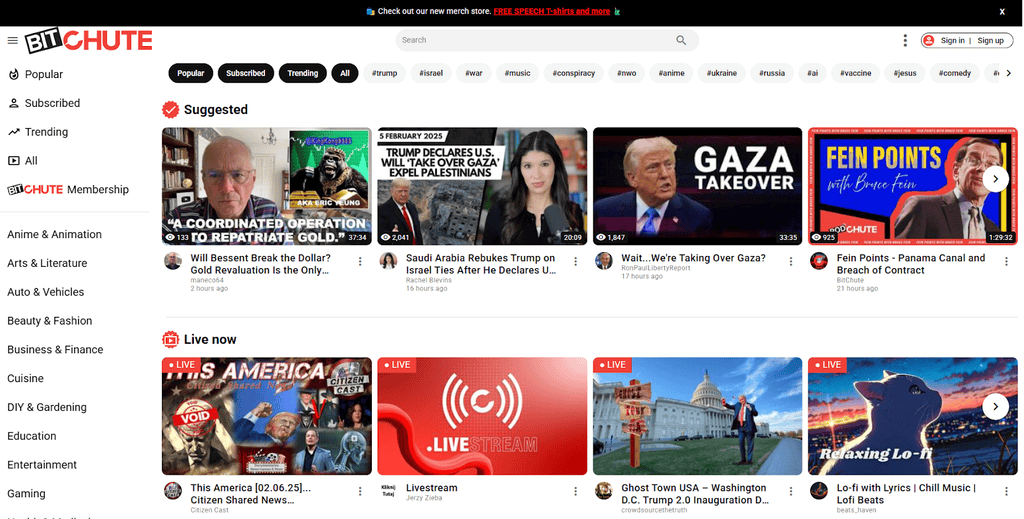Click the Trending arrow icon in sidebar

(14, 132)
